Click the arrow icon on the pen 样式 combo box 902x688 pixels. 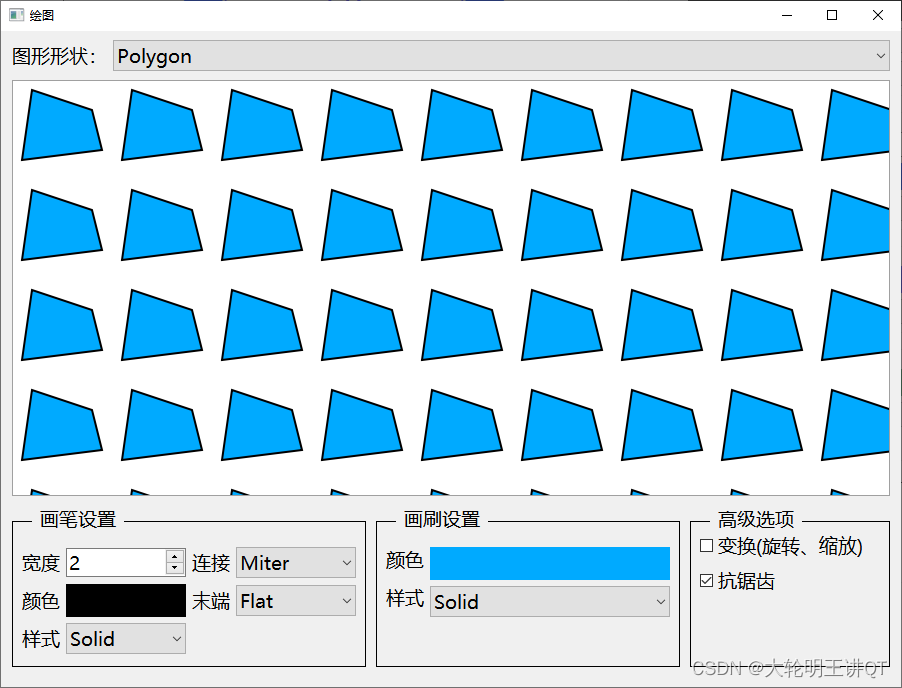174,638
